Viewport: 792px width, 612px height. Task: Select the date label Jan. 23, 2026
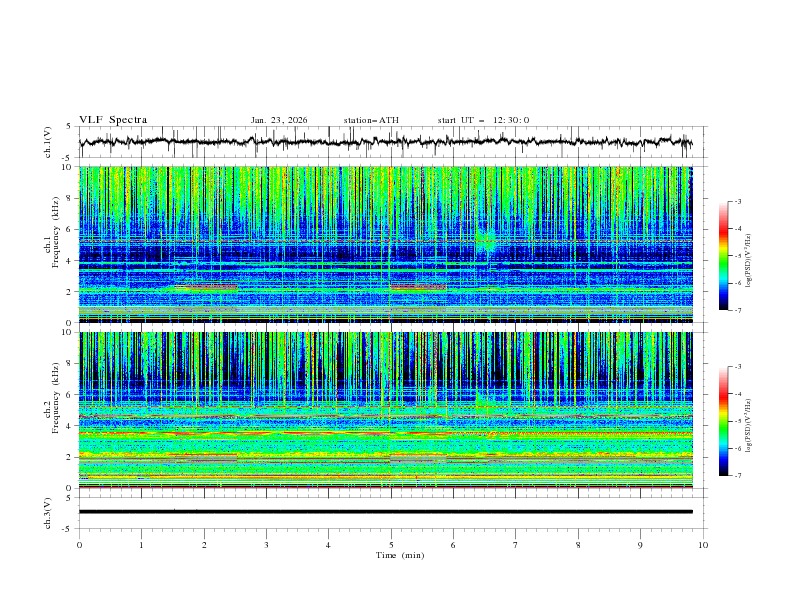coord(279,120)
